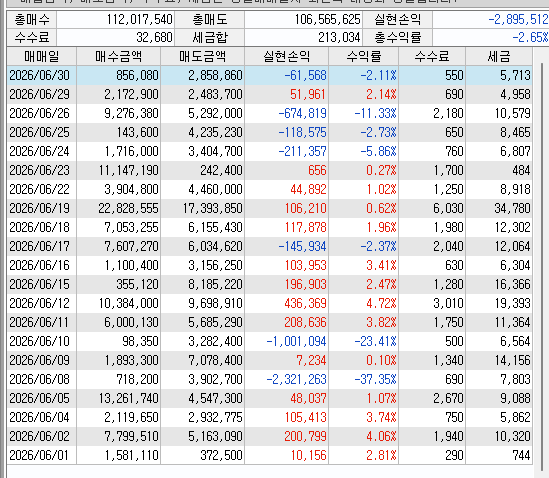
Task: Click the 실현손익 column header
Action: pyautogui.click(x=286, y=56)
